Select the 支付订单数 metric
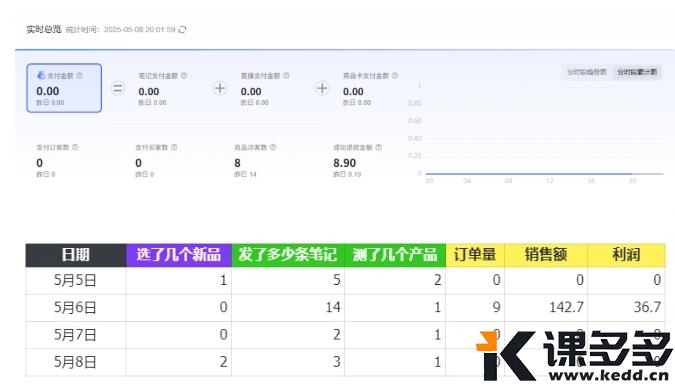675x388 pixels. coord(58,161)
